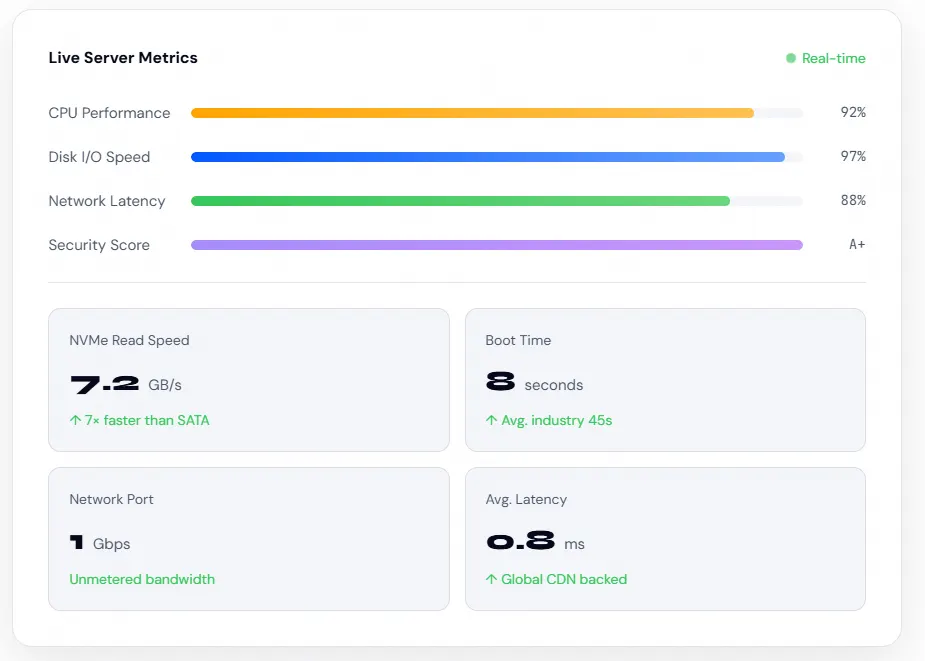Click the 0.8 latency value

[x=520, y=541]
